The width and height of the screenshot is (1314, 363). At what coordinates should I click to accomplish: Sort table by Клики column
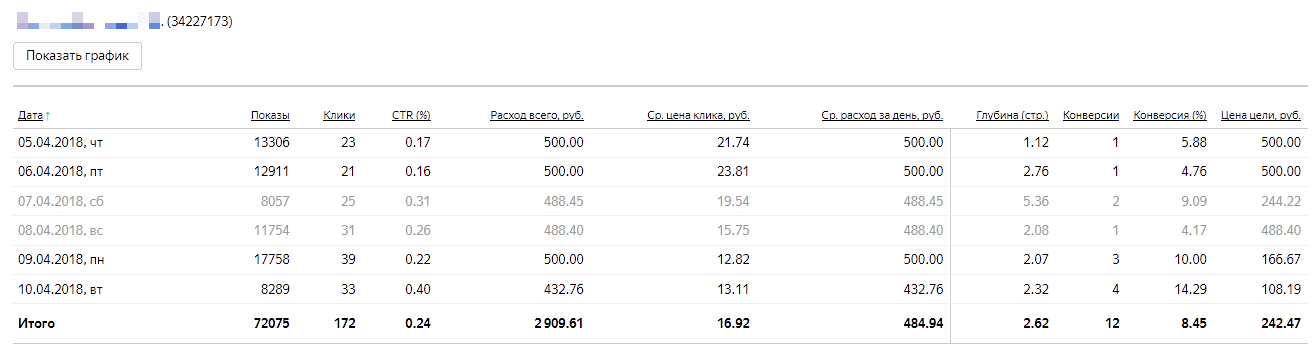click(x=339, y=116)
